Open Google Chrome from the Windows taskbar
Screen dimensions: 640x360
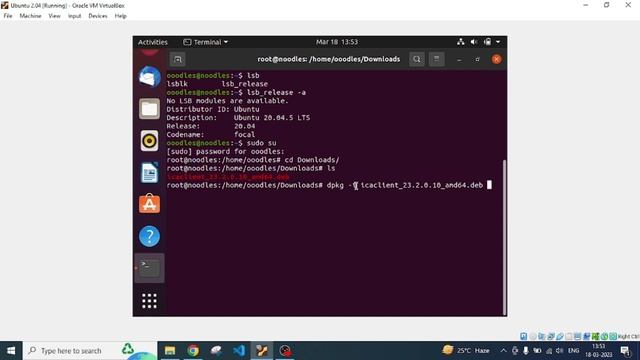coord(193,351)
